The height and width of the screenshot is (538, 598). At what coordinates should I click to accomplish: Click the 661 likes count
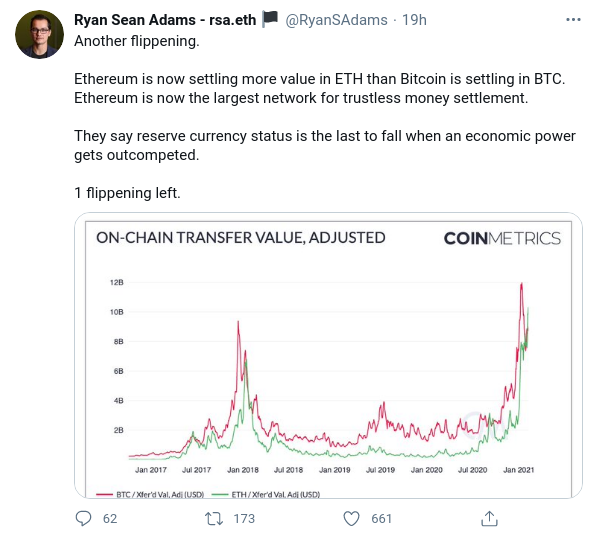pyautogui.click(x=381, y=519)
